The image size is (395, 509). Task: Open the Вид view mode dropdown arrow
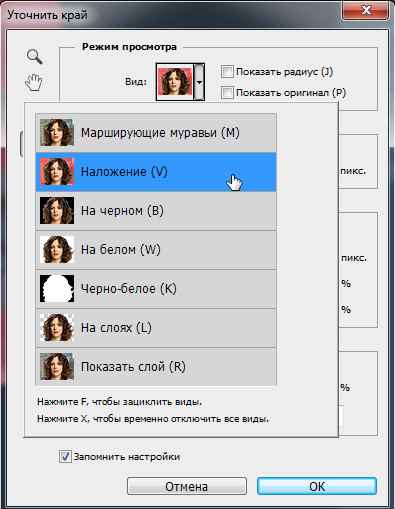point(199,82)
